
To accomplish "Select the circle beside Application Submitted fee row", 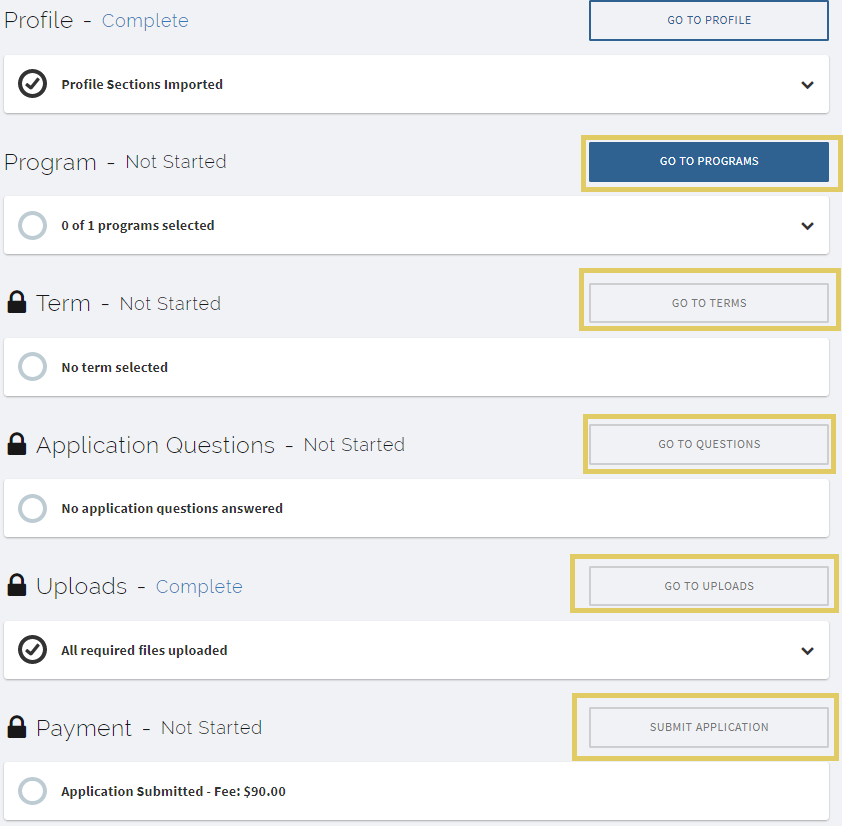I will 32,791.
